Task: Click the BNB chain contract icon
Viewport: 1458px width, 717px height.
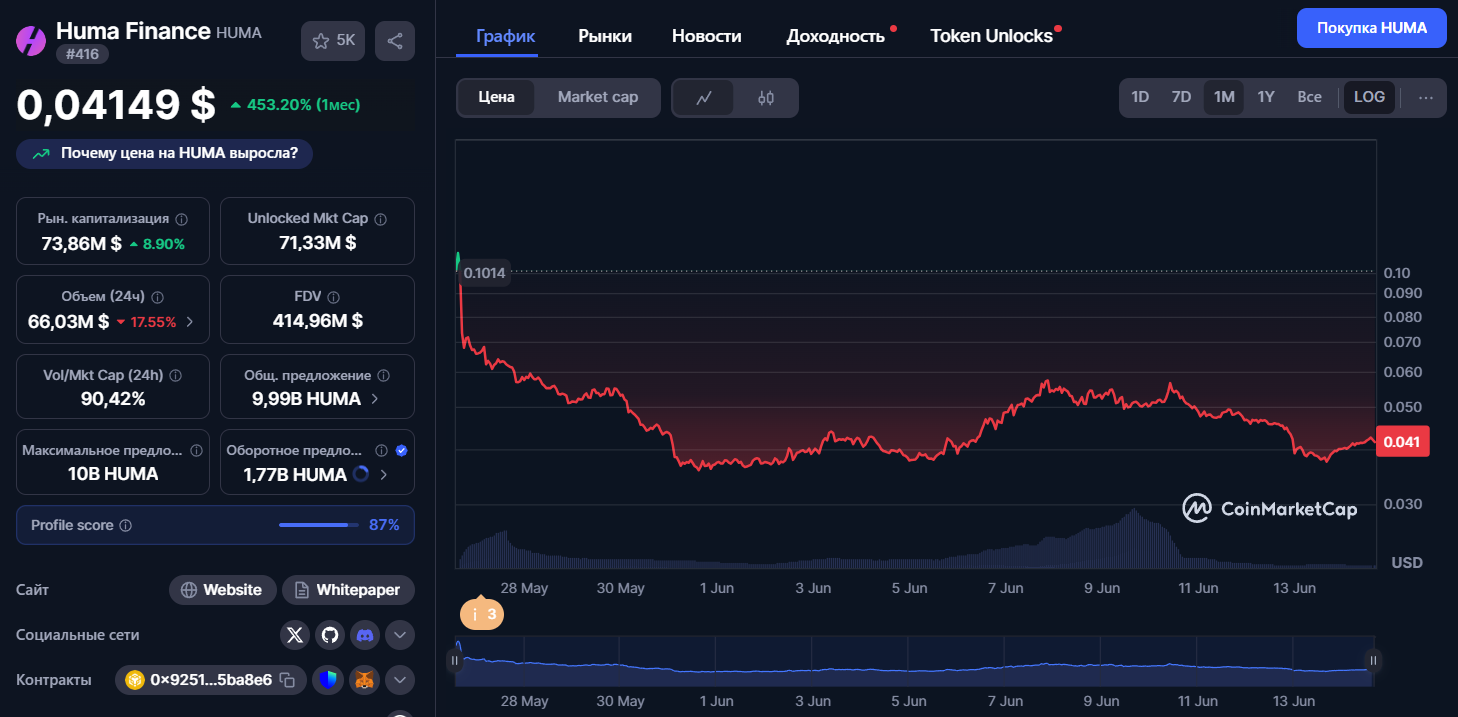Action: [135, 680]
